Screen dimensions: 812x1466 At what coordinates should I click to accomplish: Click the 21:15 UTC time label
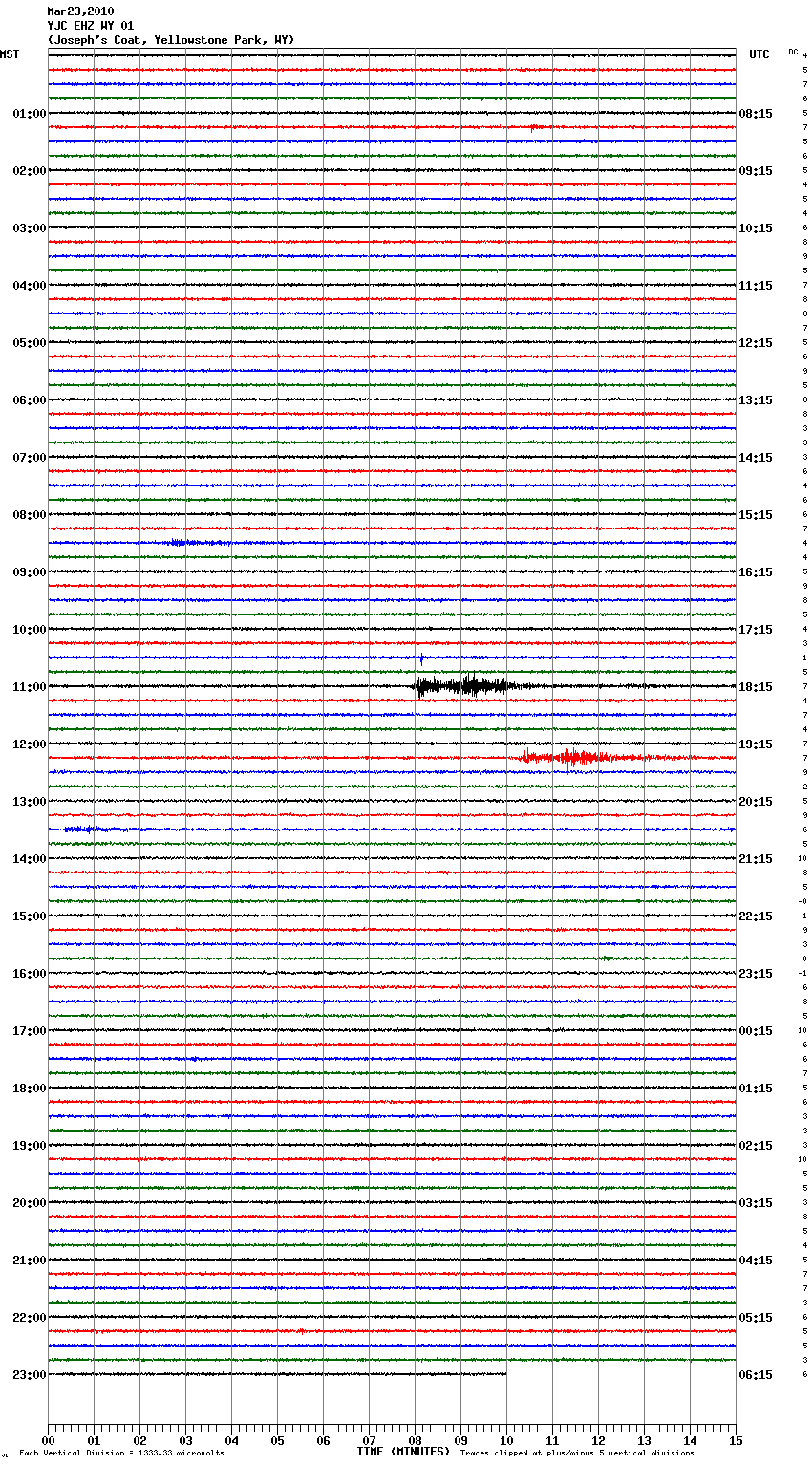click(x=756, y=859)
